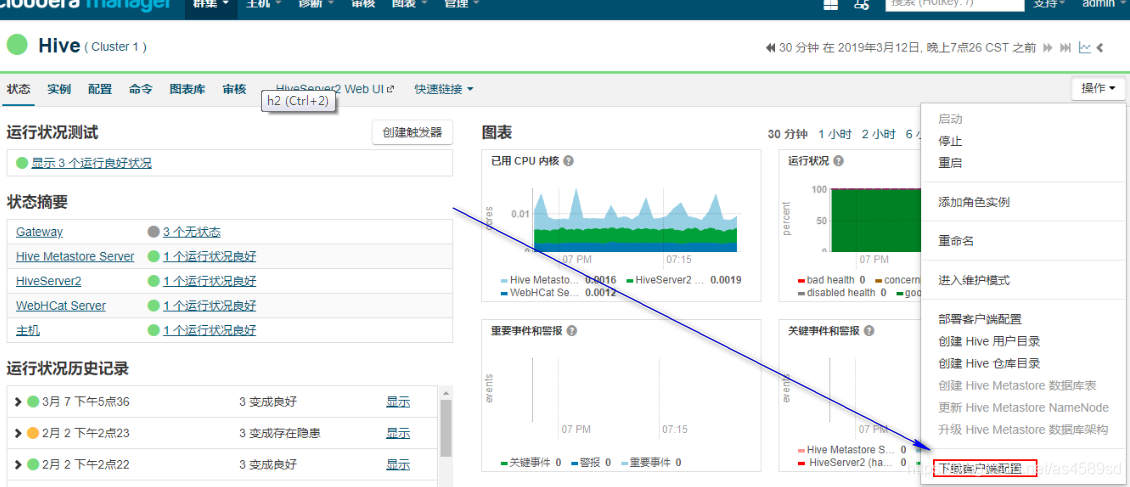Viewport: 1130px width, 487px height.
Task: Open the running commands icon in top bar
Action: (x=860, y=4)
